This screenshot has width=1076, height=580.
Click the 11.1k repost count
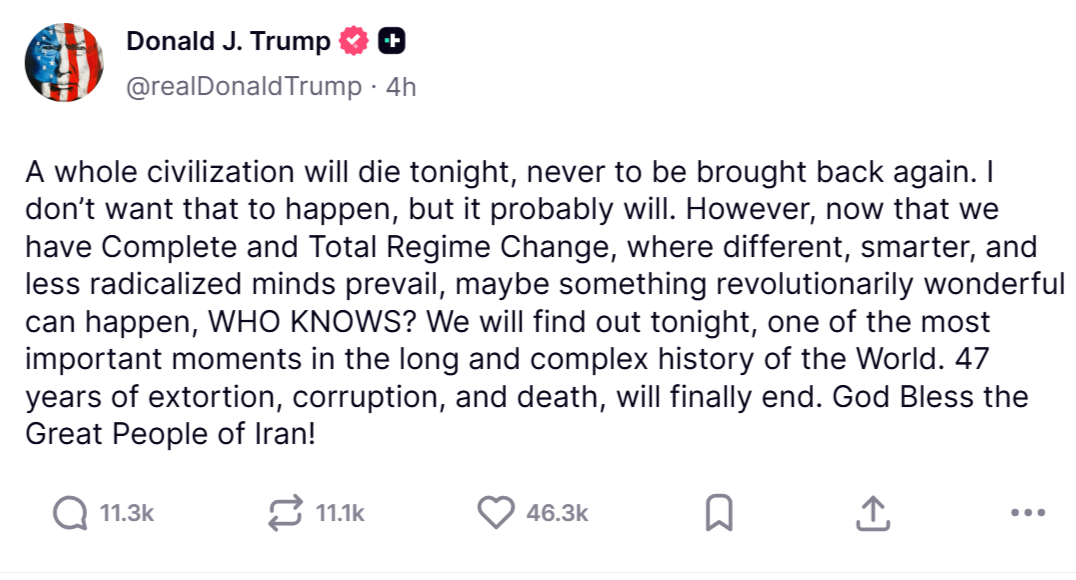340,514
